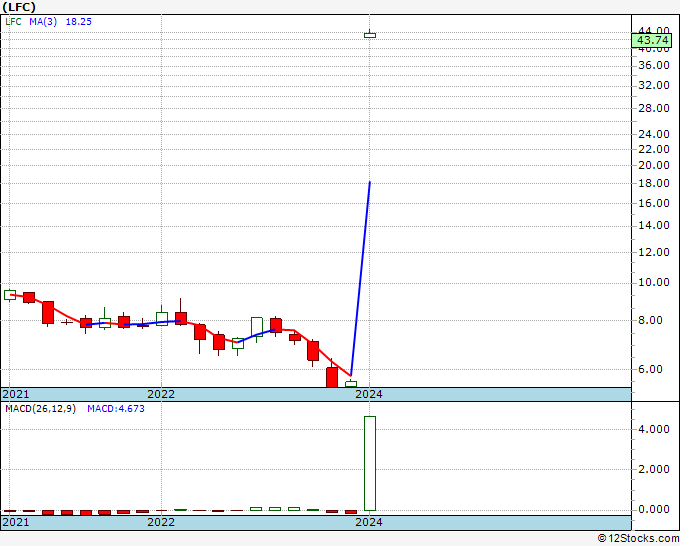Viewport: 680px width, 546px height.
Task: Click the 4.000 MACD axis label
Action: coord(654,429)
